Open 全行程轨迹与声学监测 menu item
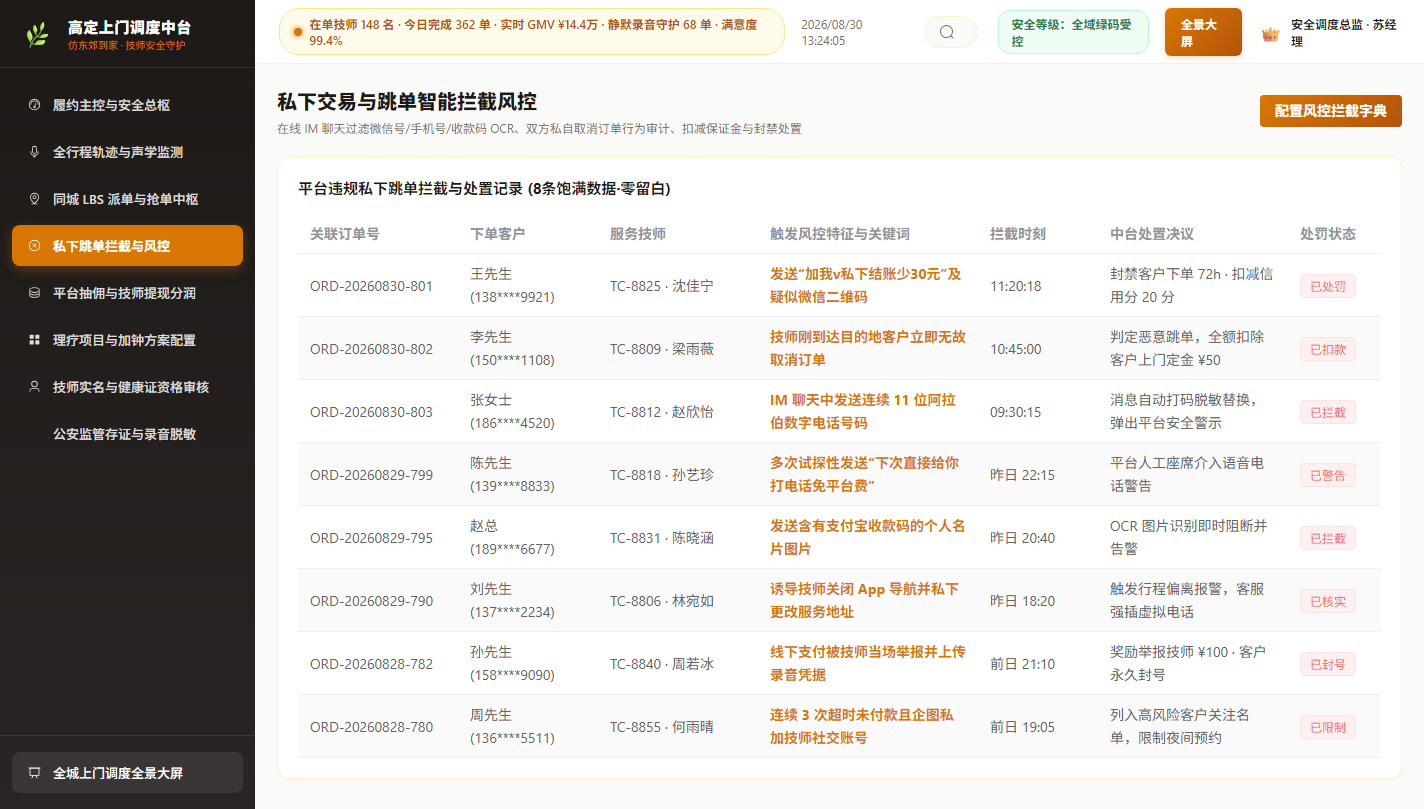 127,152
